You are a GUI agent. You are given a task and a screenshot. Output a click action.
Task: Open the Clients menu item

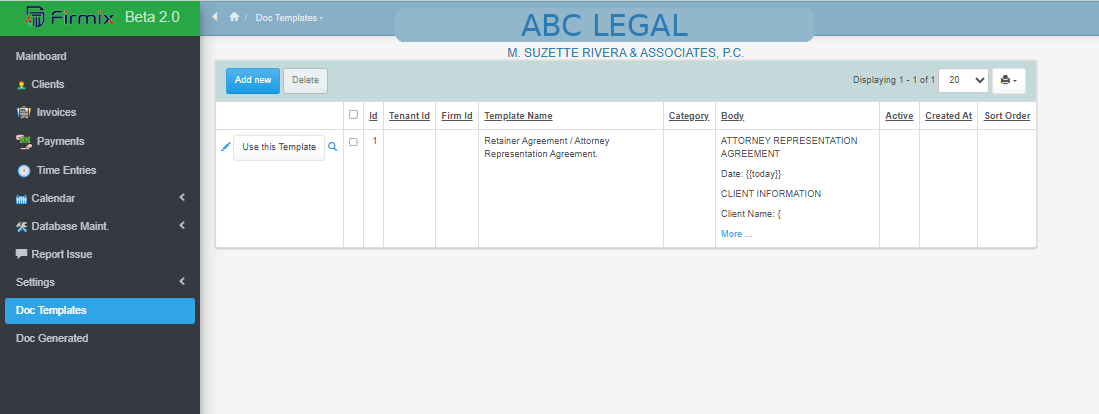click(x=48, y=84)
